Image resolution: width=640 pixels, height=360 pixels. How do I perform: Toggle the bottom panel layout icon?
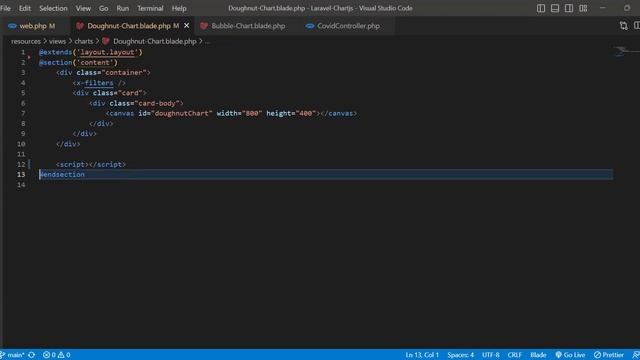coord(555,8)
